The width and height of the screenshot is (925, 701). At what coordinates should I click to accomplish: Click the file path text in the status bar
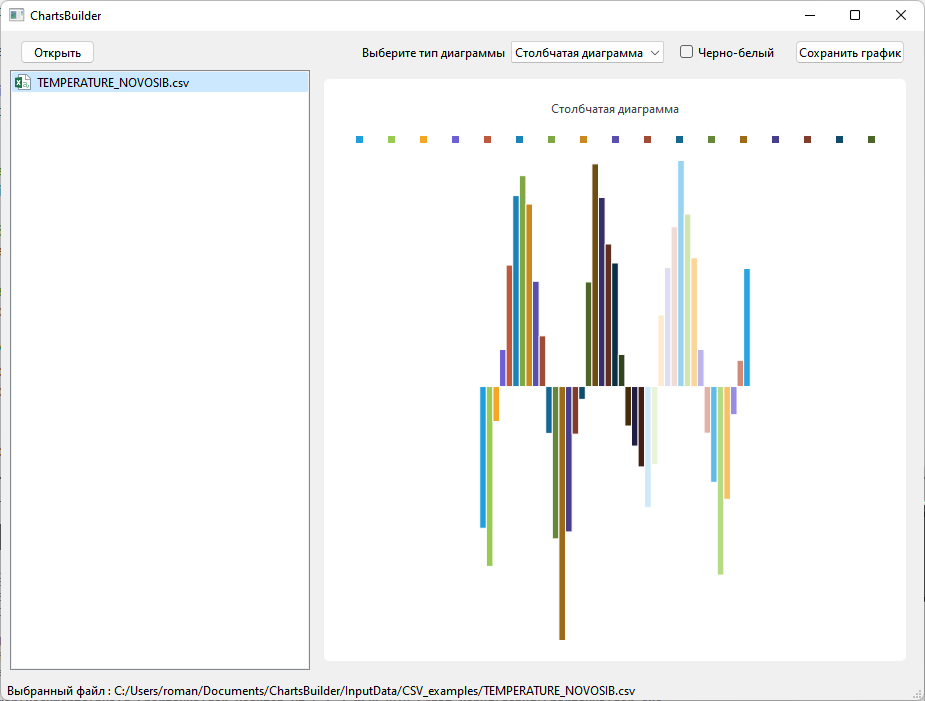coord(320,689)
